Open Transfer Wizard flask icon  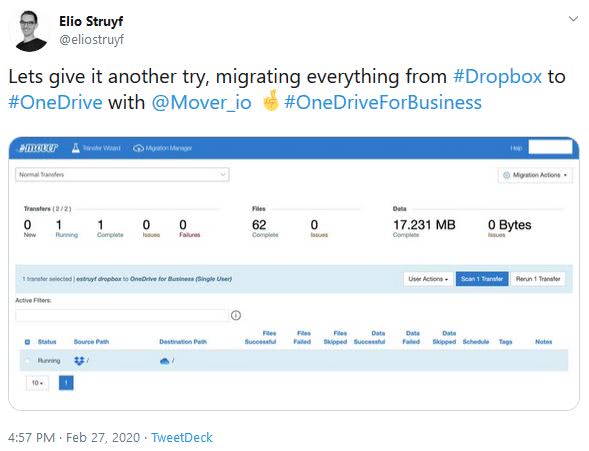coord(76,148)
